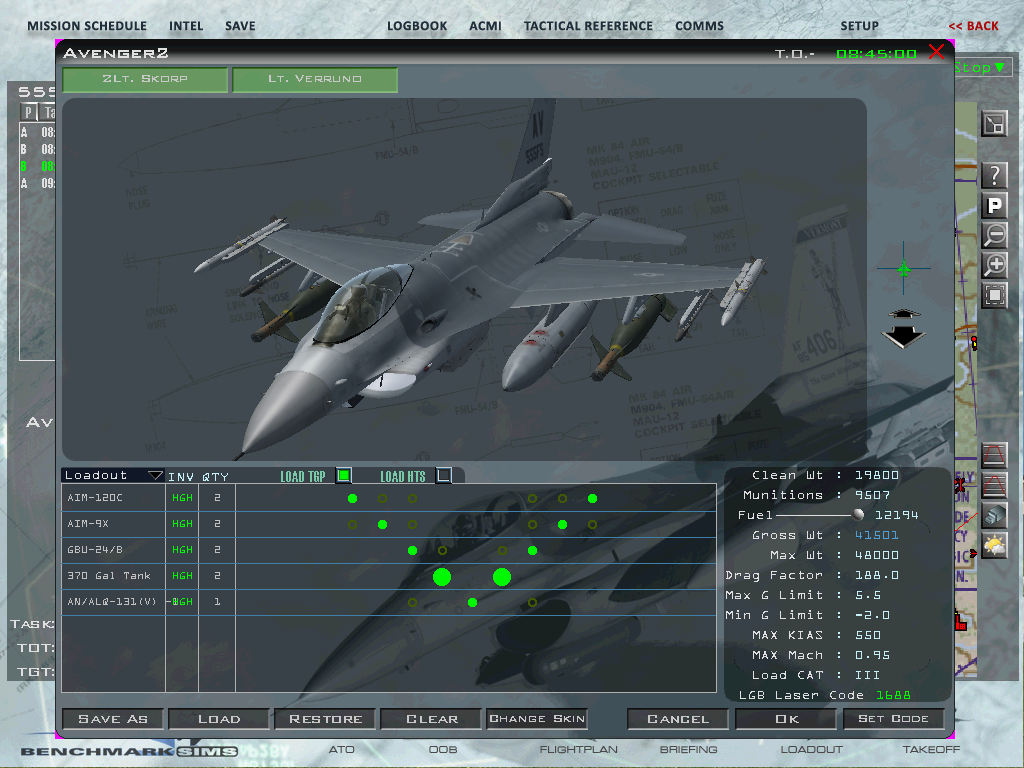Confirm loadout with OK button
This screenshot has height=768, width=1024.
(786, 718)
